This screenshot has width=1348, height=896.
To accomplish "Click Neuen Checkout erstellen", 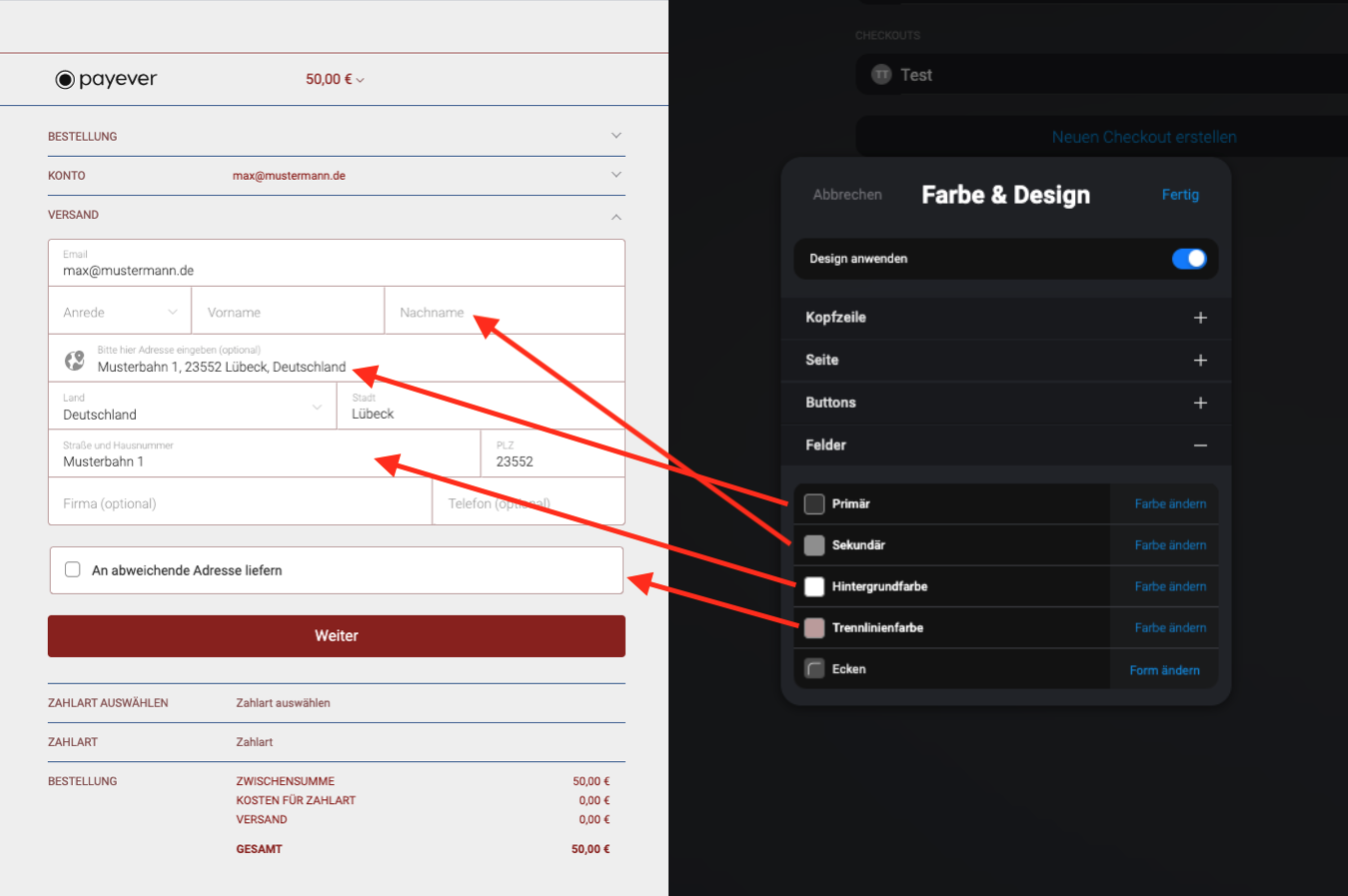I will [1144, 137].
